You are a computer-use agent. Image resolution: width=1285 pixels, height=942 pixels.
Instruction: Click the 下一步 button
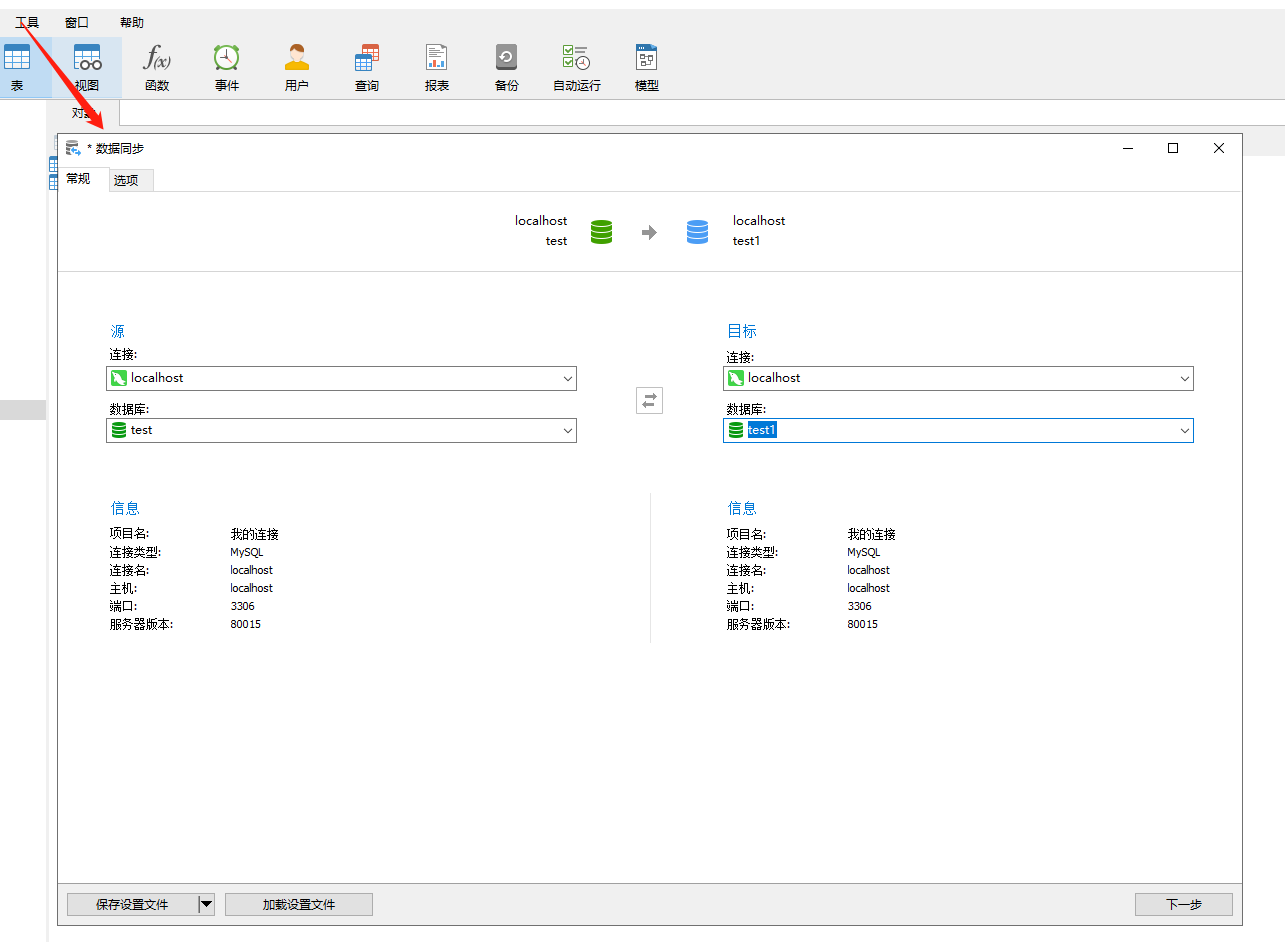(1184, 904)
